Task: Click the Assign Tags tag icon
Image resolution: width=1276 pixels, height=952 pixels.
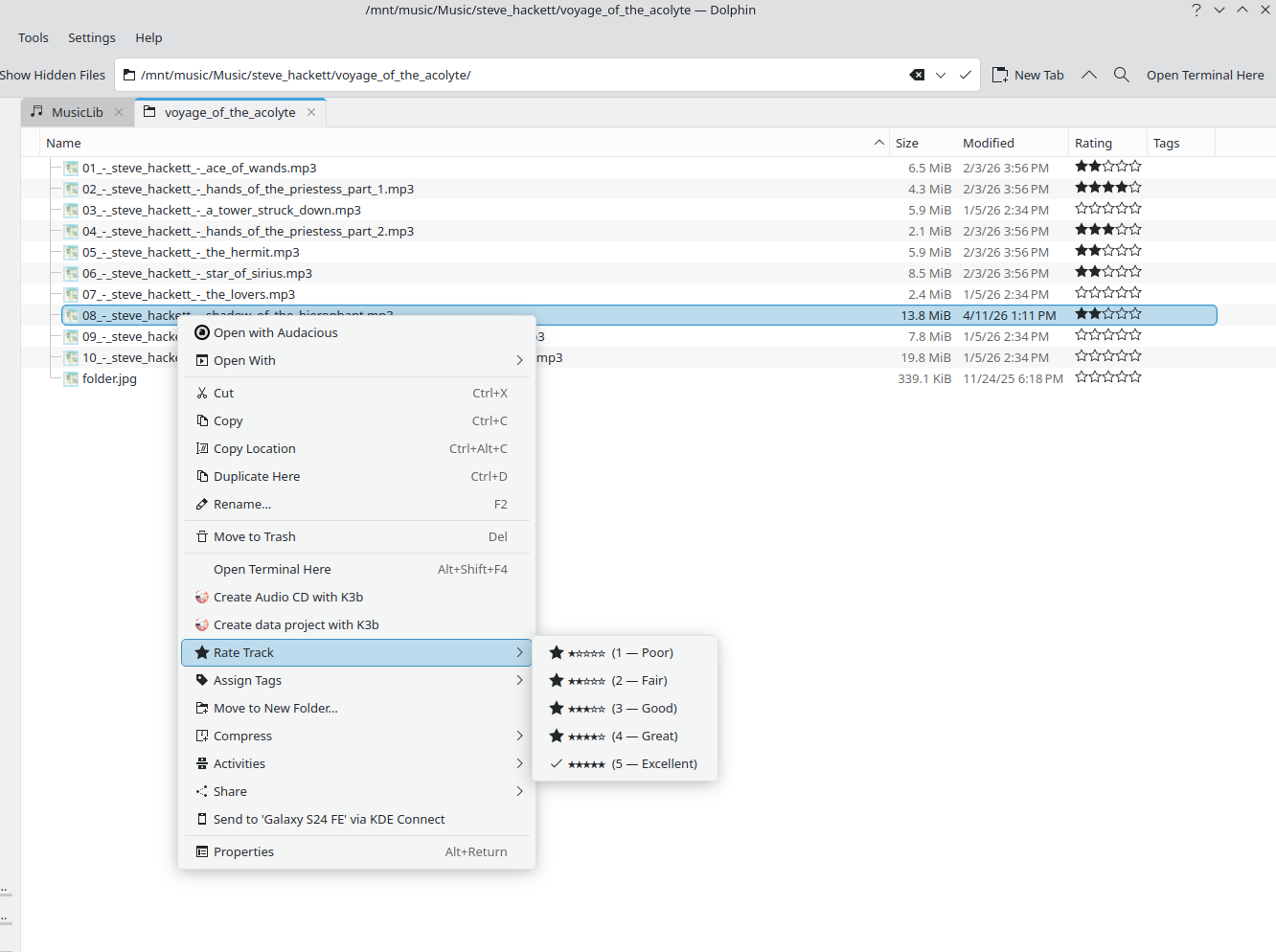Action: (202, 680)
